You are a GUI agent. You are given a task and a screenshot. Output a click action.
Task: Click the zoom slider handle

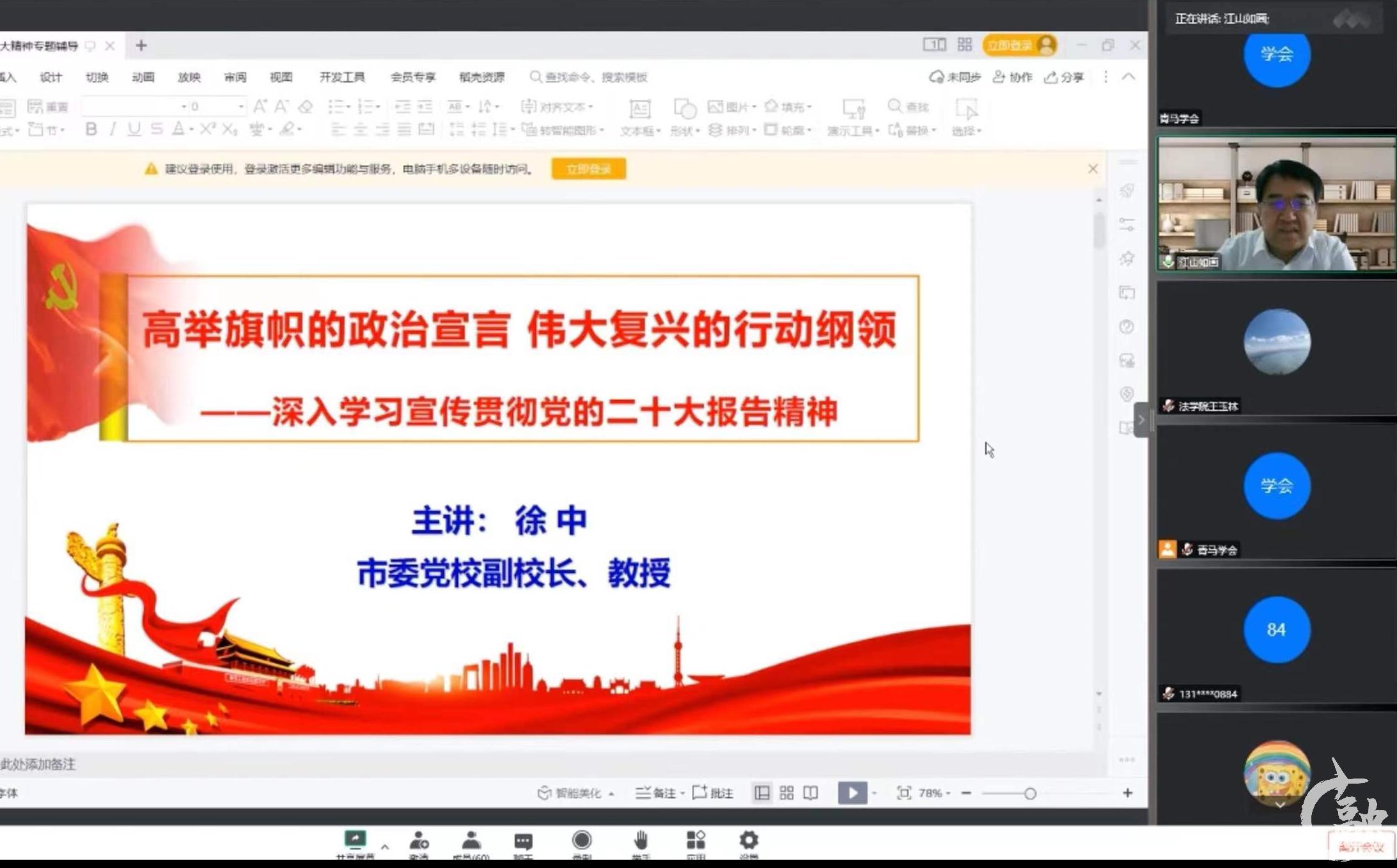pyautogui.click(x=1029, y=793)
